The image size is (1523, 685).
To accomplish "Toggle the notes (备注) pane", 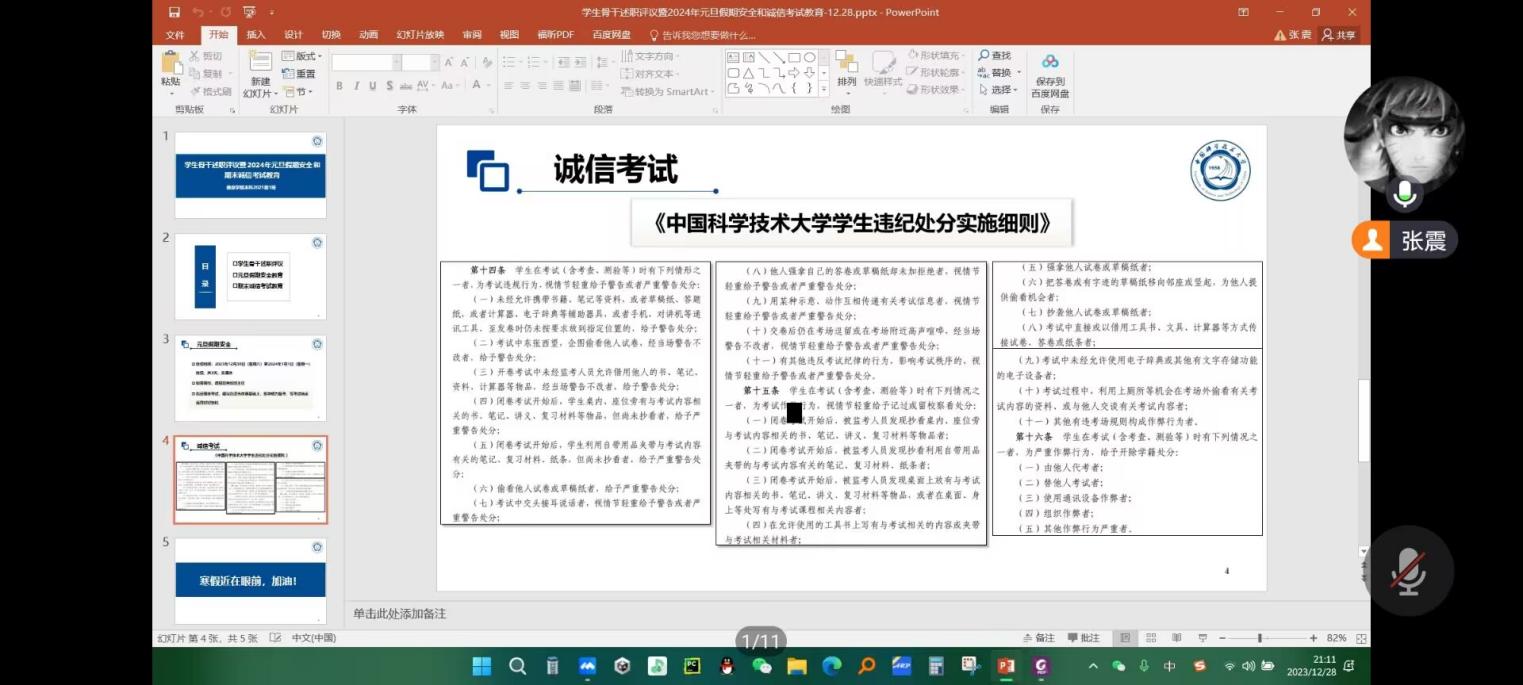I will point(1039,638).
